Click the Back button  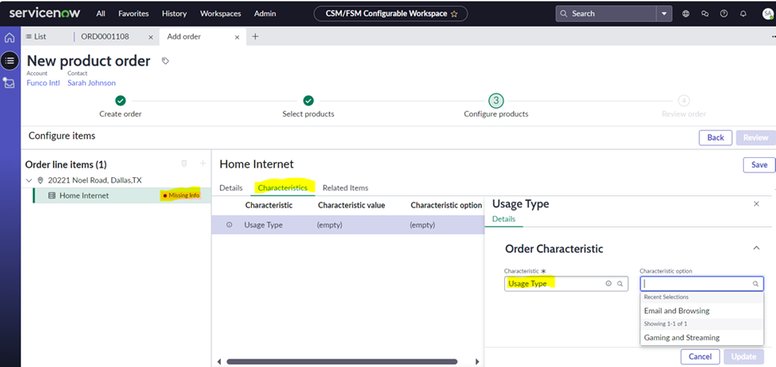[715, 138]
